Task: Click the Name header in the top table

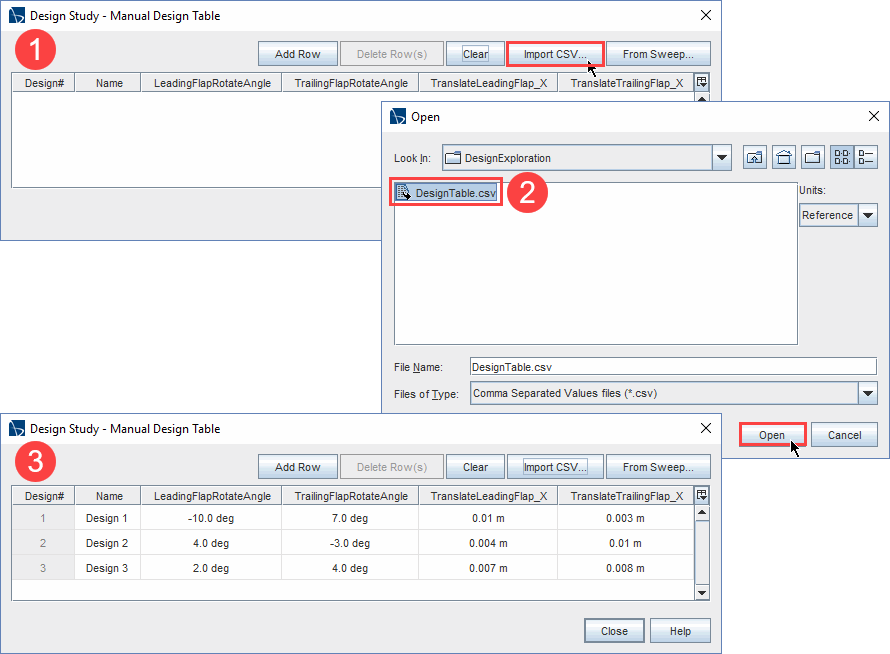Action: coord(109,83)
